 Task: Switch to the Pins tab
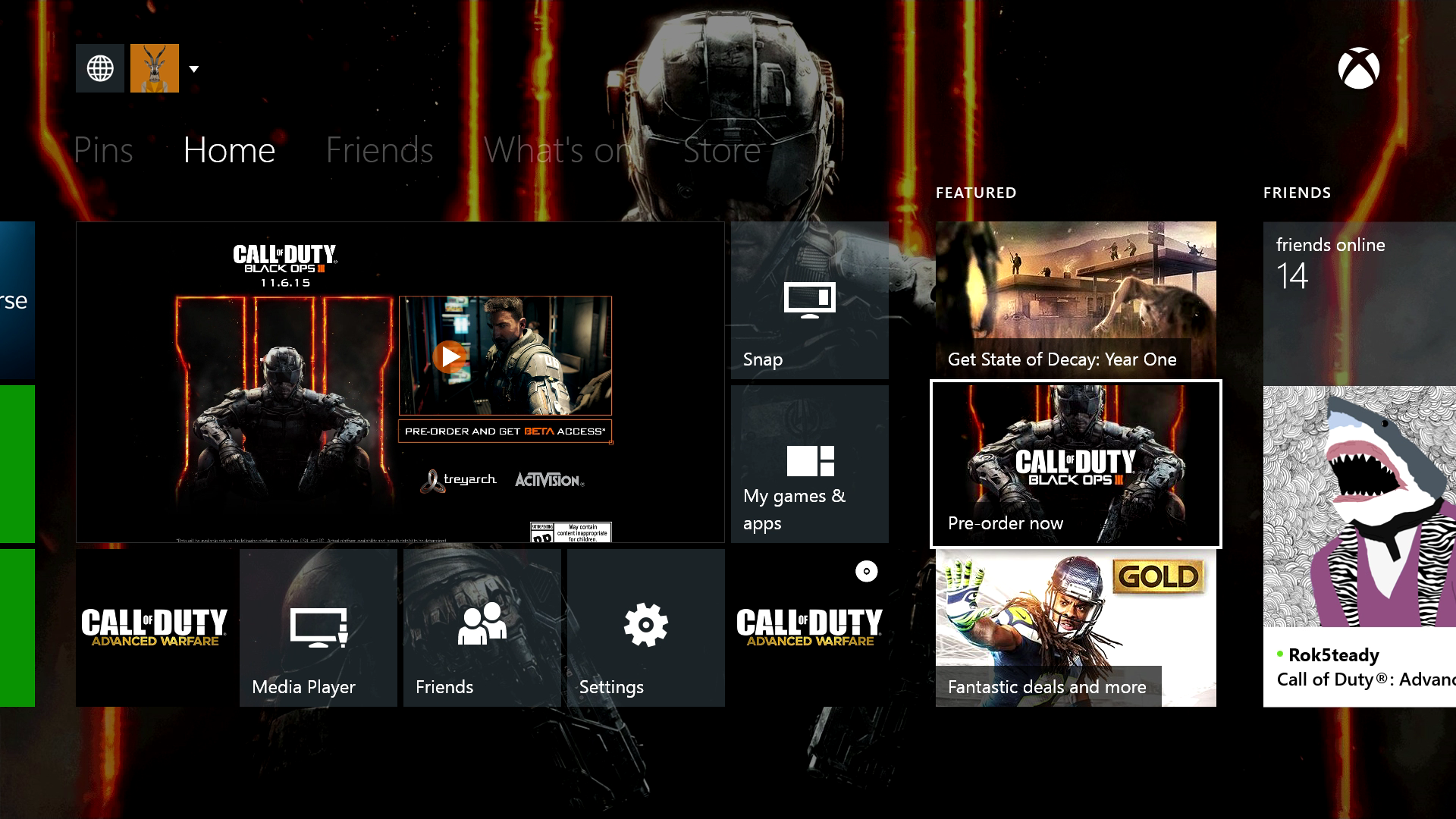click(103, 150)
